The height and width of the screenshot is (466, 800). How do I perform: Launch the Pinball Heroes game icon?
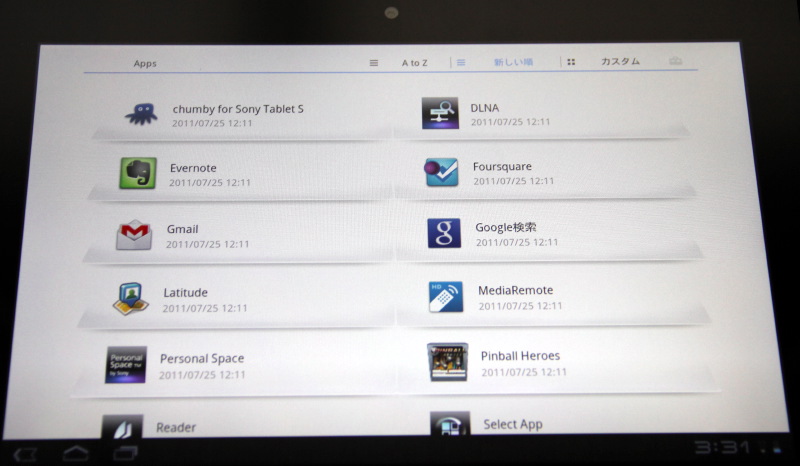click(x=447, y=362)
